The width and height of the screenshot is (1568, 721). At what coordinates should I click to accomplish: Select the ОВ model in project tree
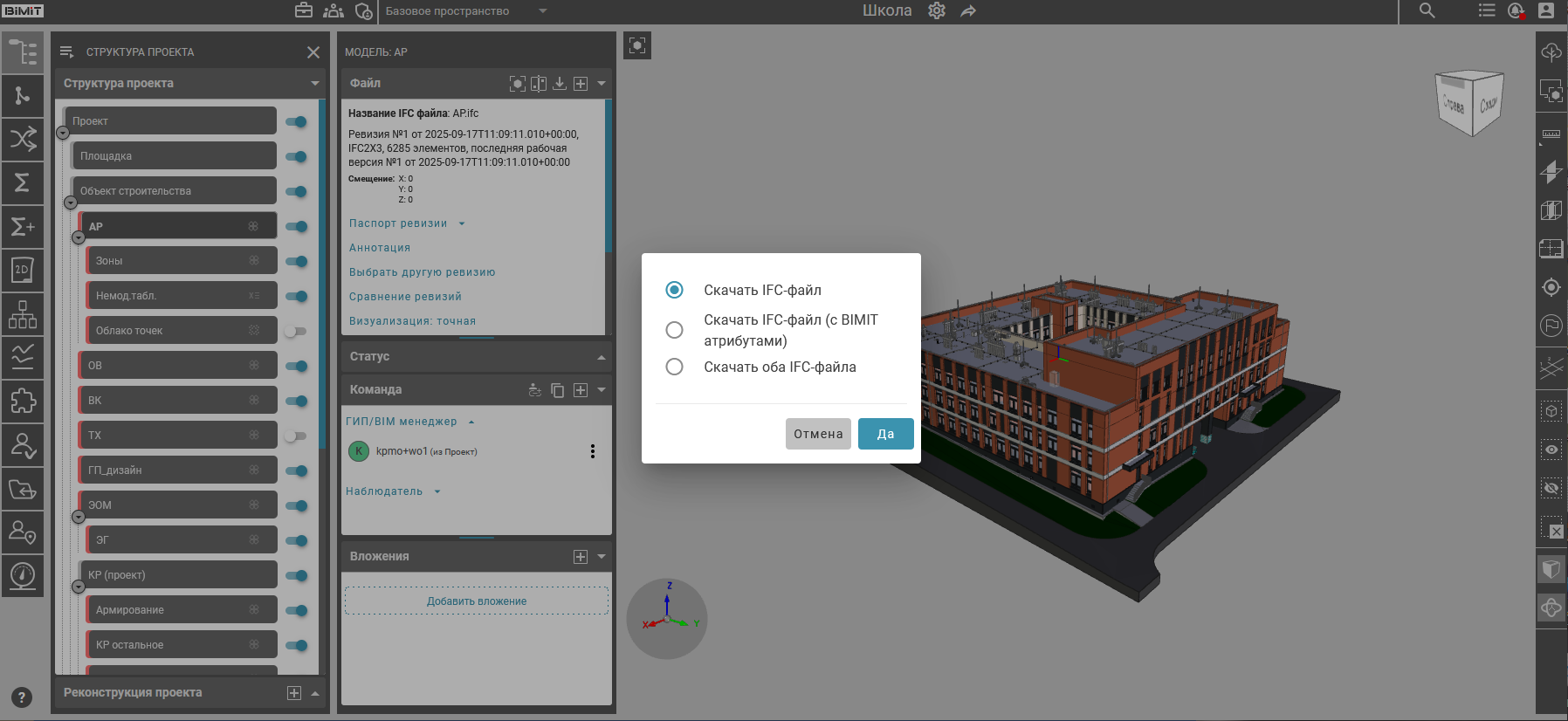tap(175, 366)
